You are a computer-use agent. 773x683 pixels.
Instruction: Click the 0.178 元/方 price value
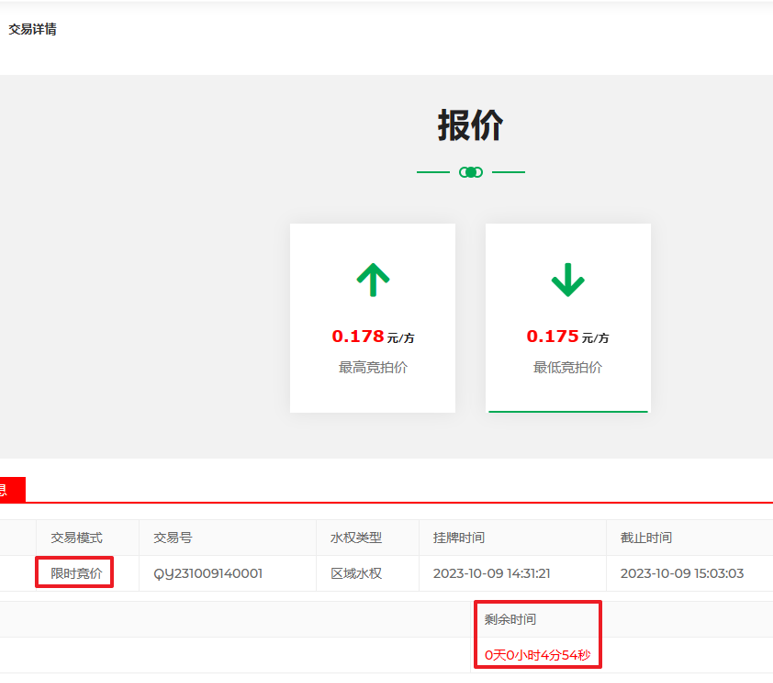[x=372, y=337]
